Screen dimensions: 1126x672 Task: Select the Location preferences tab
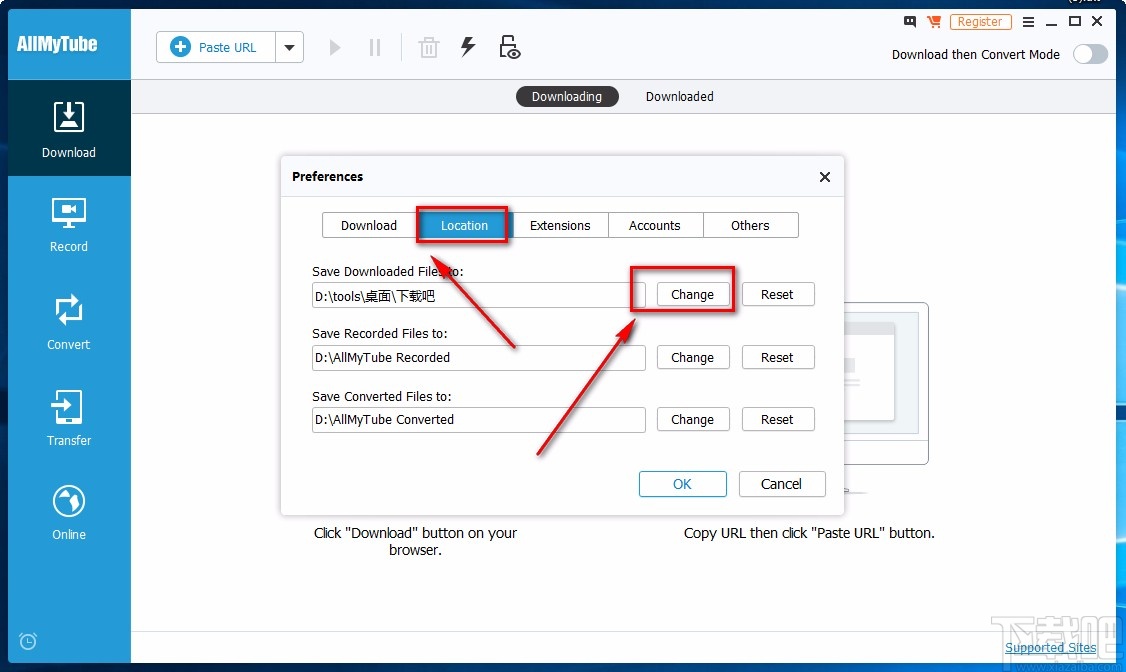pyautogui.click(x=464, y=225)
